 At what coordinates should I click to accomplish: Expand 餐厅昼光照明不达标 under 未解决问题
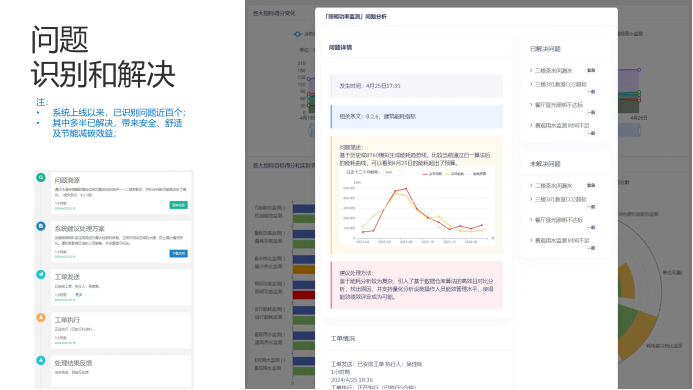coord(556,220)
